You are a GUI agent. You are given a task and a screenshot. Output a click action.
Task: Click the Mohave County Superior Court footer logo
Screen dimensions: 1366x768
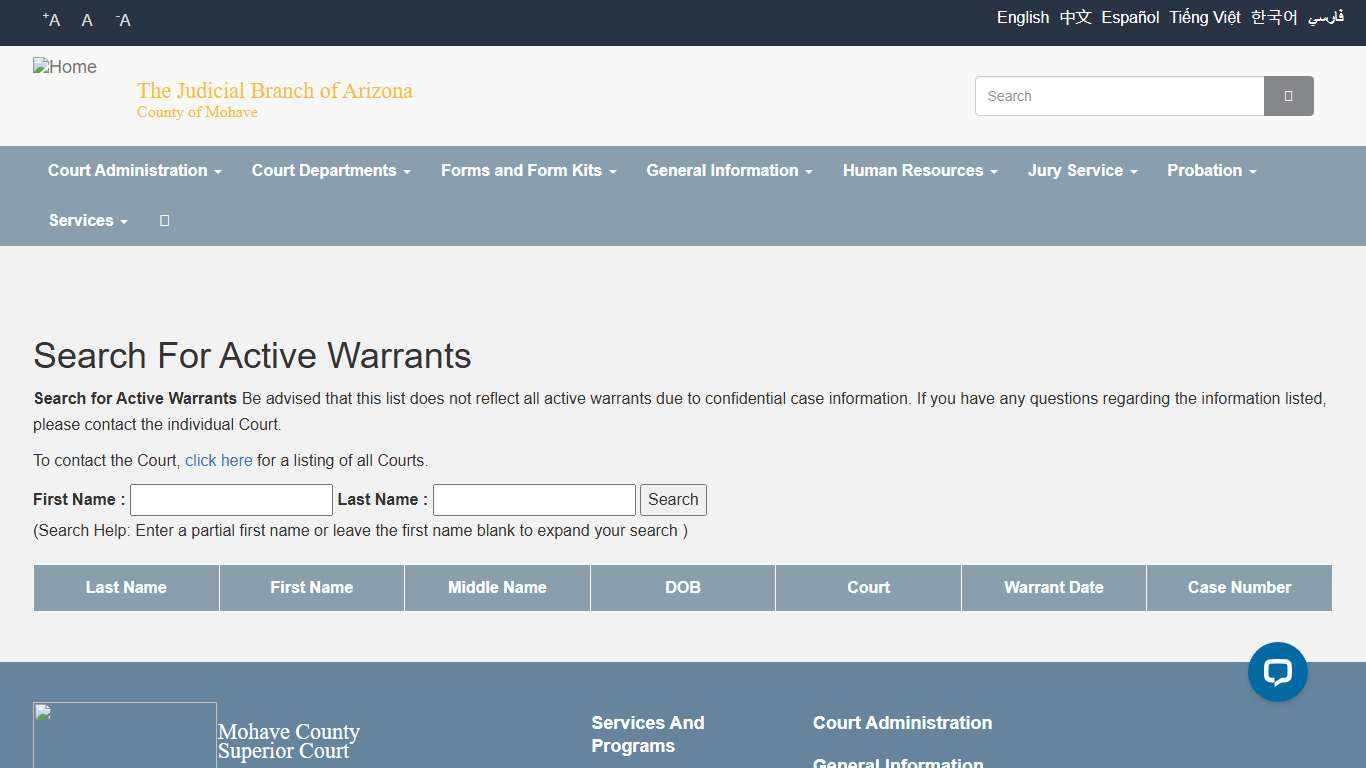tap(125, 735)
